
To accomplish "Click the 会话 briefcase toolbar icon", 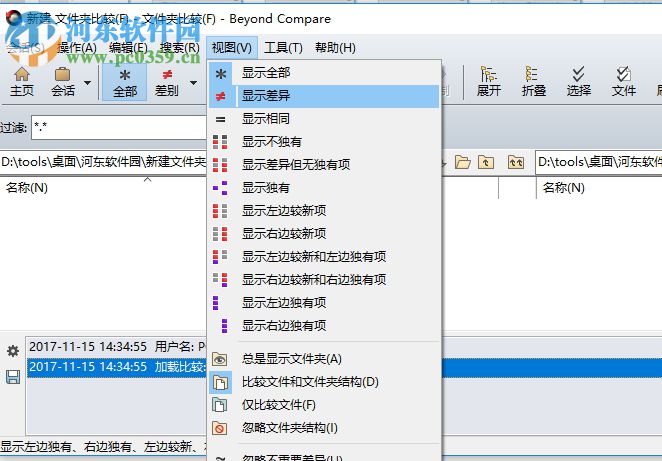I will [63, 82].
